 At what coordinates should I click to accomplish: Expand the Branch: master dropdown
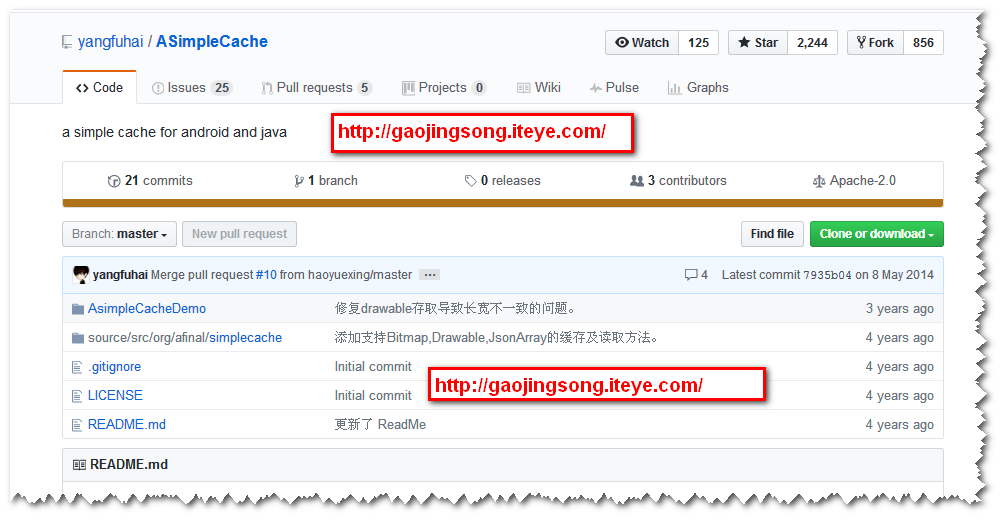click(119, 234)
